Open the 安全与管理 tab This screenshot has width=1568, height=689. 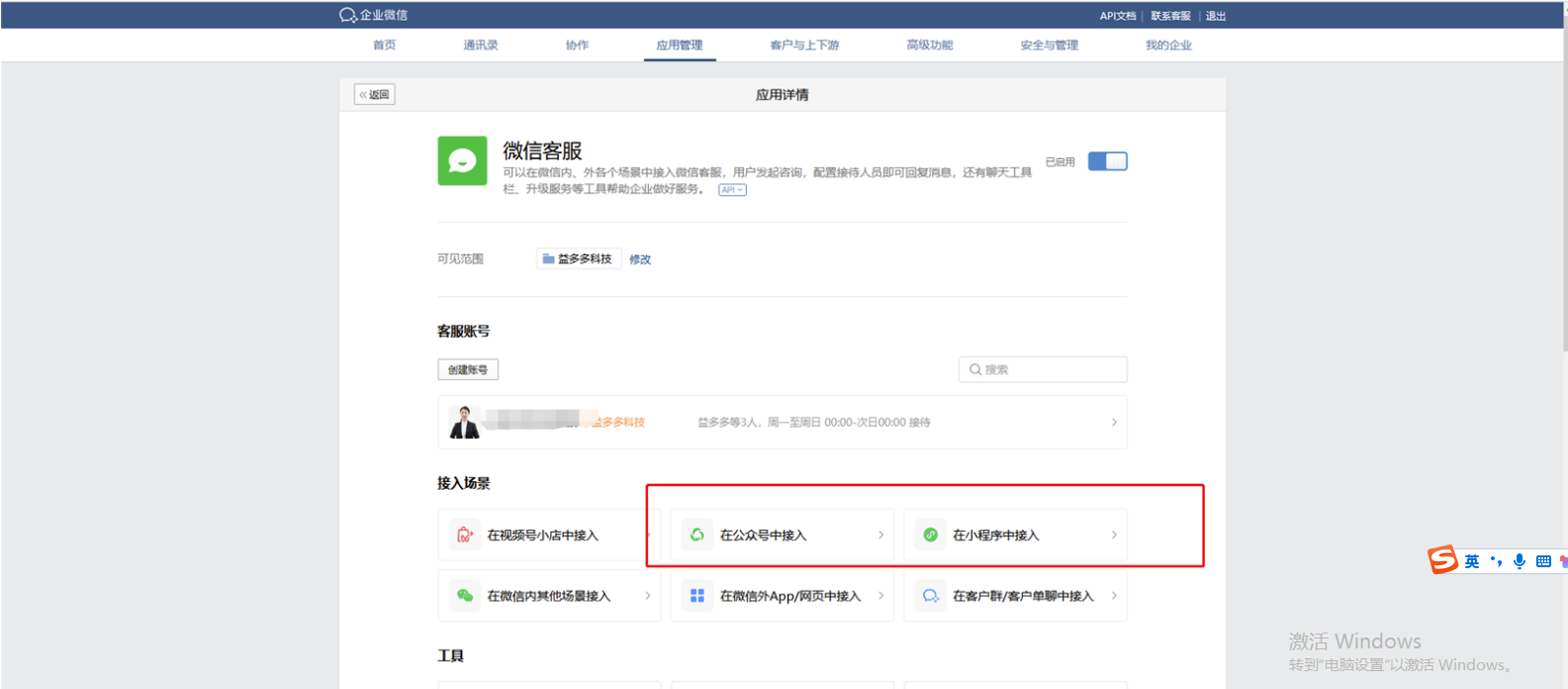pyautogui.click(x=1049, y=46)
